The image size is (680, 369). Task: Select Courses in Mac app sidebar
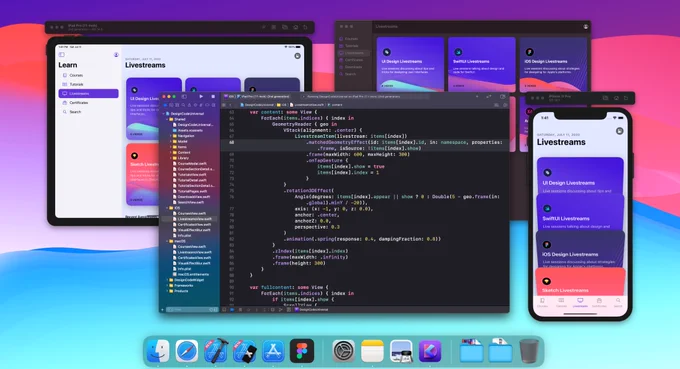pyautogui.click(x=354, y=39)
